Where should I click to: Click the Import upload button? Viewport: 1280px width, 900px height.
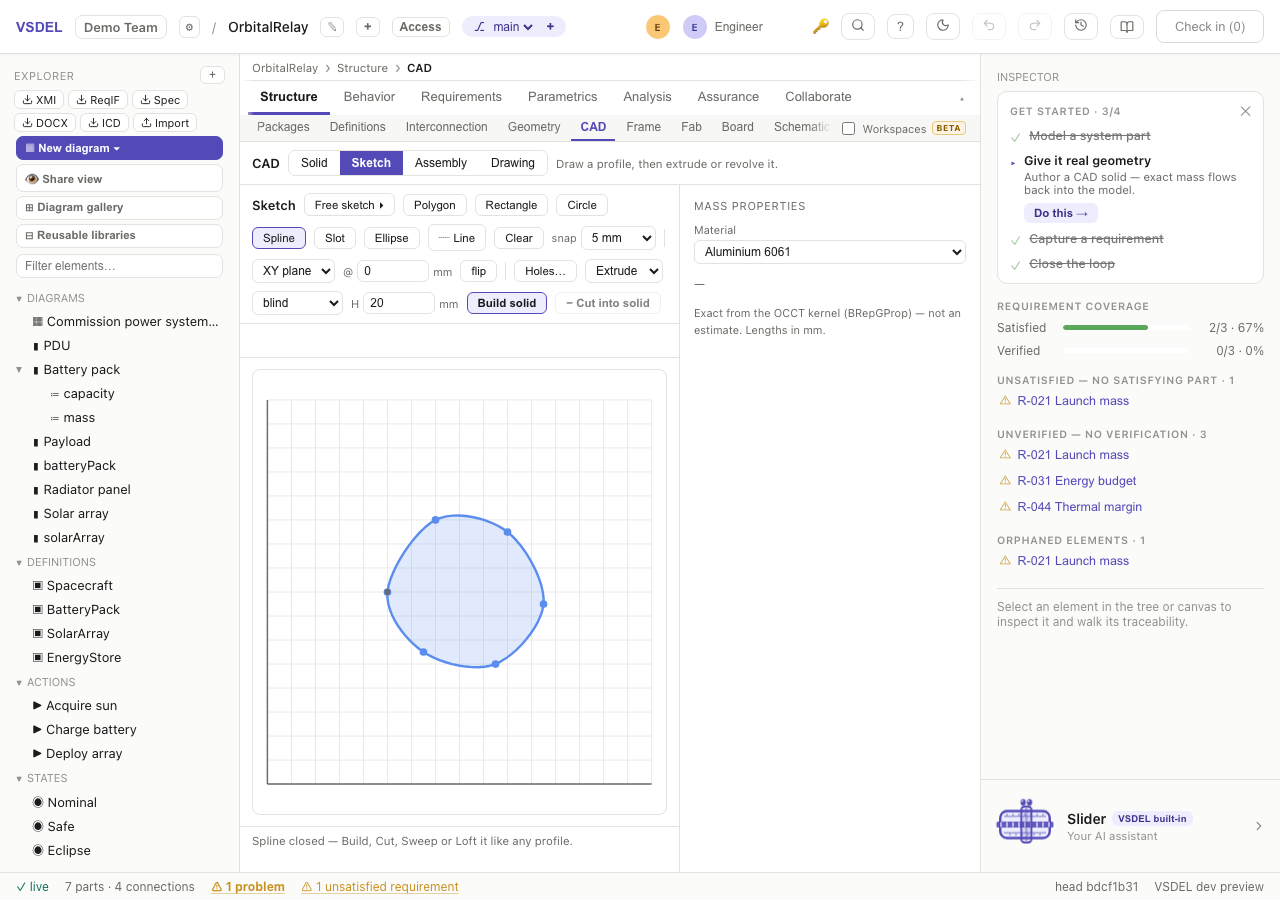point(165,123)
